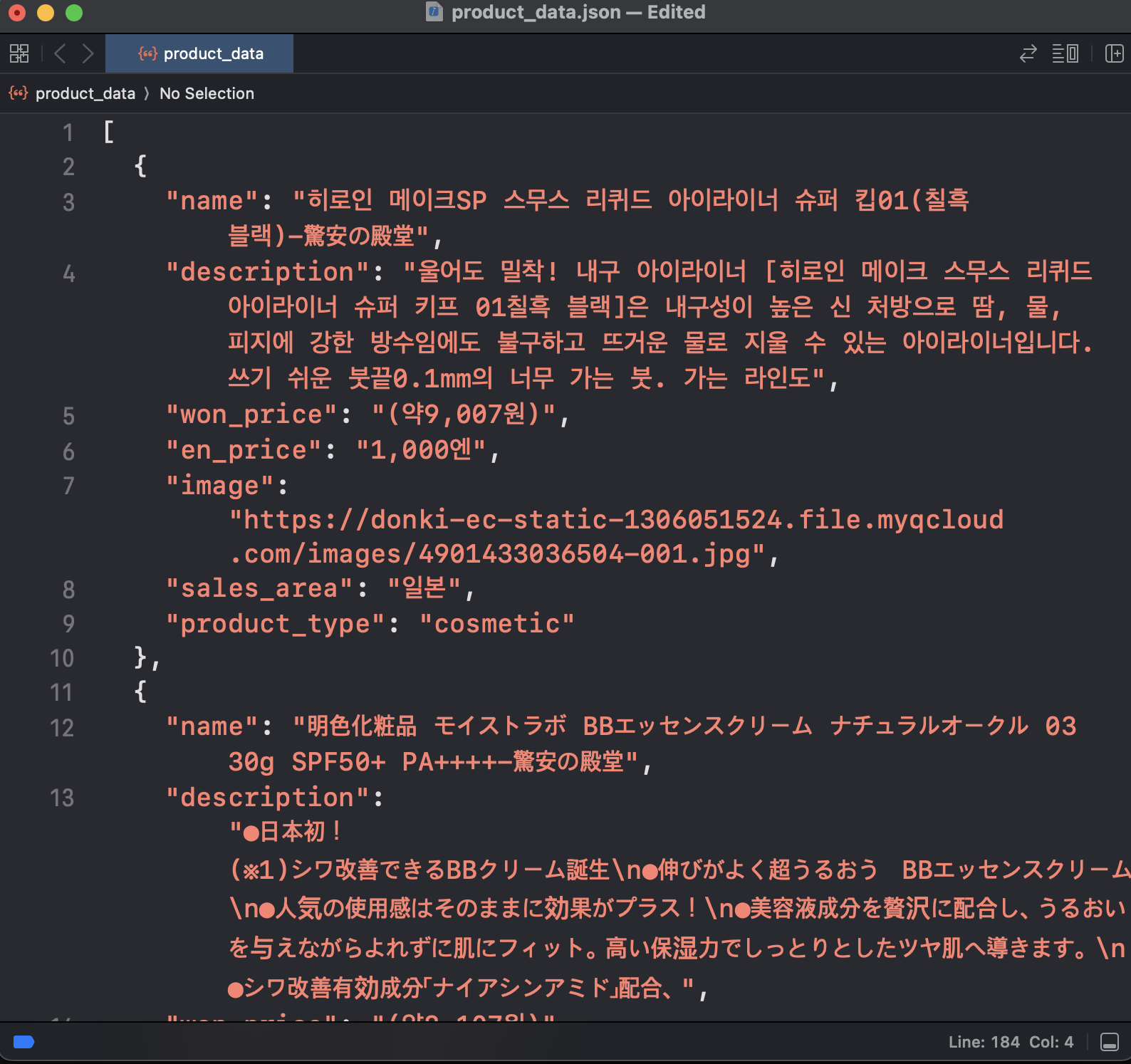Click the "일본" sales area value
The image size is (1131, 1064).
tap(424, 588)
